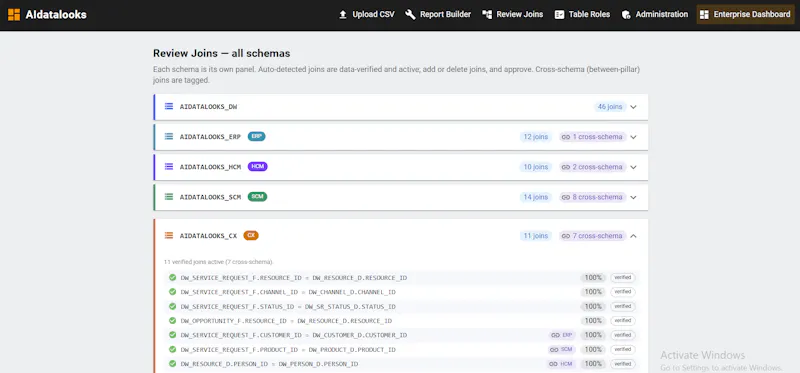This screenshot has width=800, height=373.
Task: Click green check on CHANNEL_ID join row
Action: coord(172,292)
